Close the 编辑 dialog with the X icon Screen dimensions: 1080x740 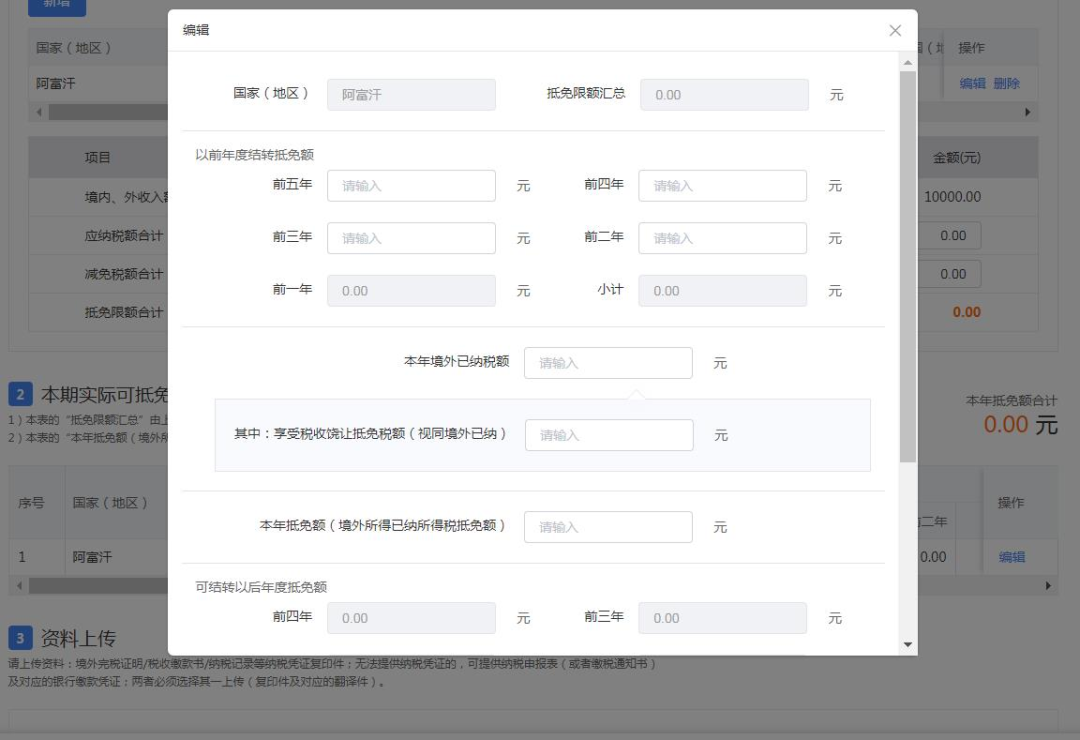[895, 31]
